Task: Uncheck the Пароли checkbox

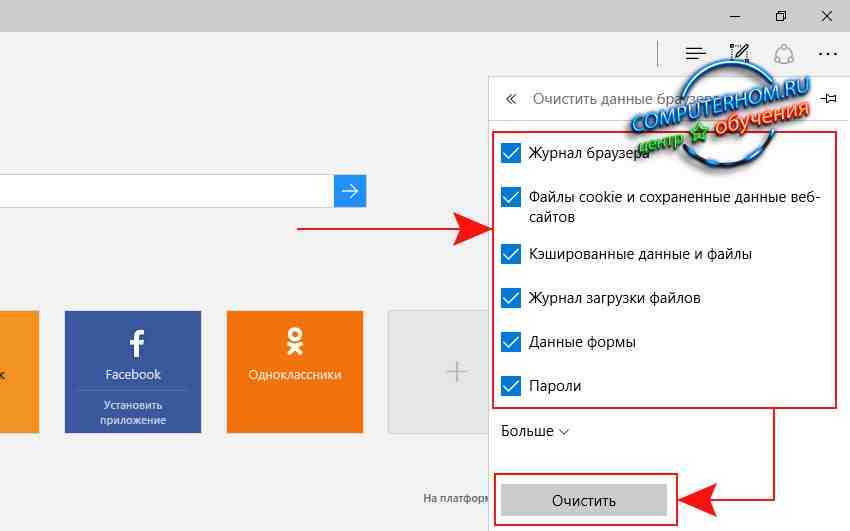Action: (511, 386)
